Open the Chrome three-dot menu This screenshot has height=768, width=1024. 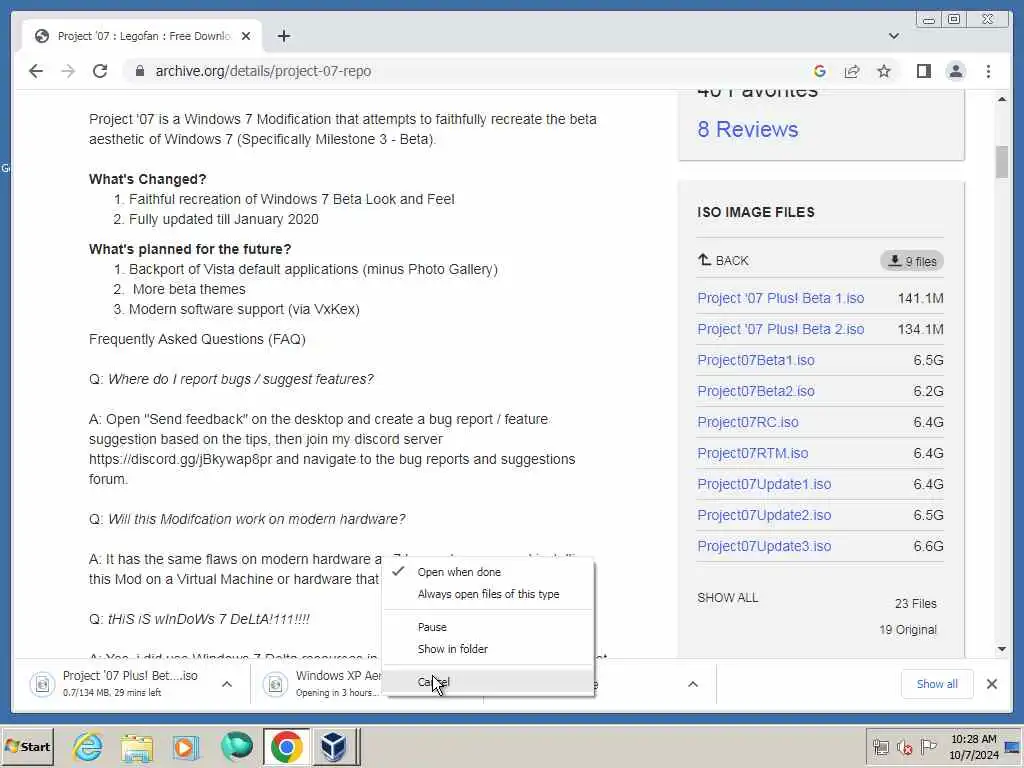(988, 71)
